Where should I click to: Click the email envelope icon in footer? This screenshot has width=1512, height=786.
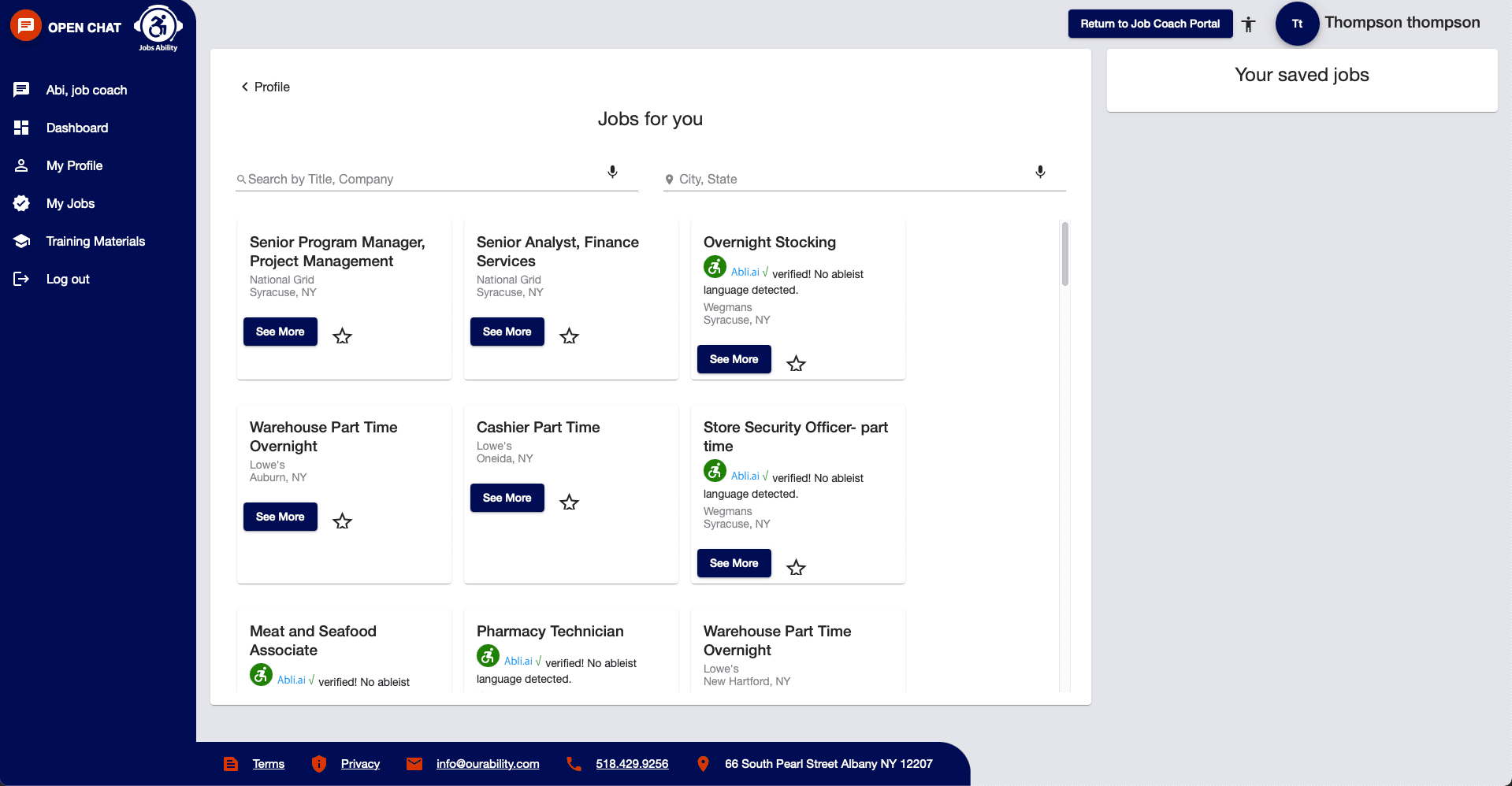coord(414,764)
